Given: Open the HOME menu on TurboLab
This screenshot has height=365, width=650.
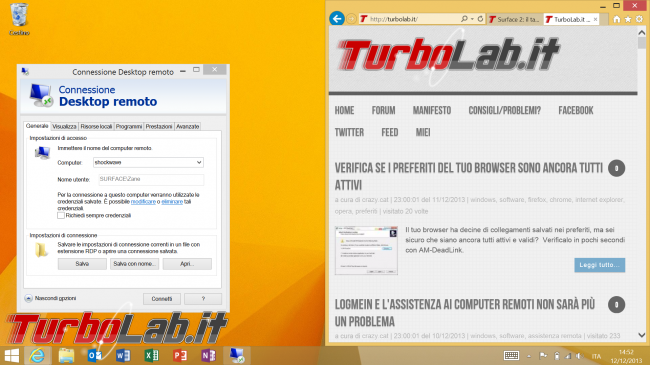Looking at the screenshot, I should point(344,110).
